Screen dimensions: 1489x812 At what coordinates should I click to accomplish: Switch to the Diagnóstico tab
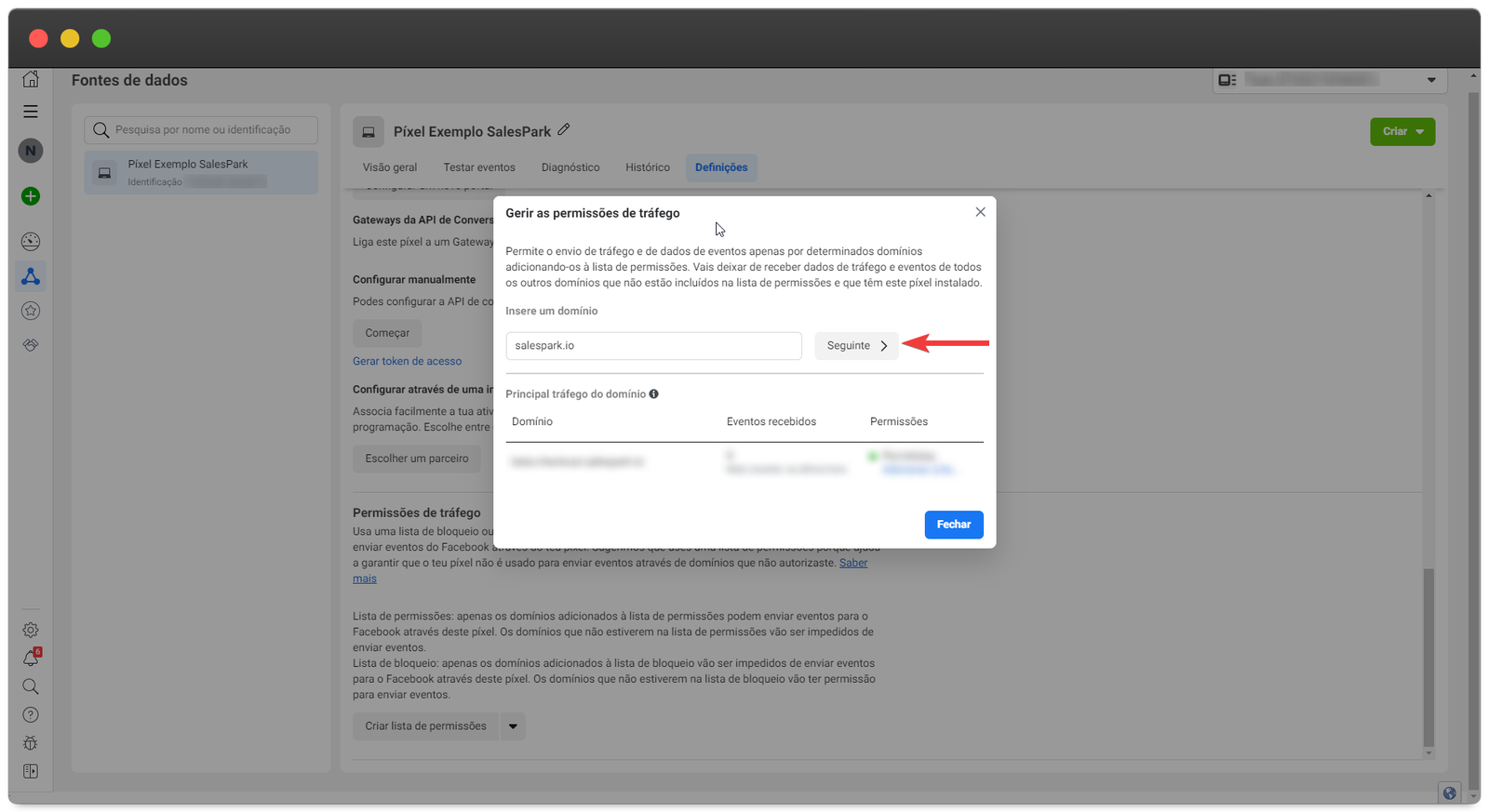tap(570, 167)
